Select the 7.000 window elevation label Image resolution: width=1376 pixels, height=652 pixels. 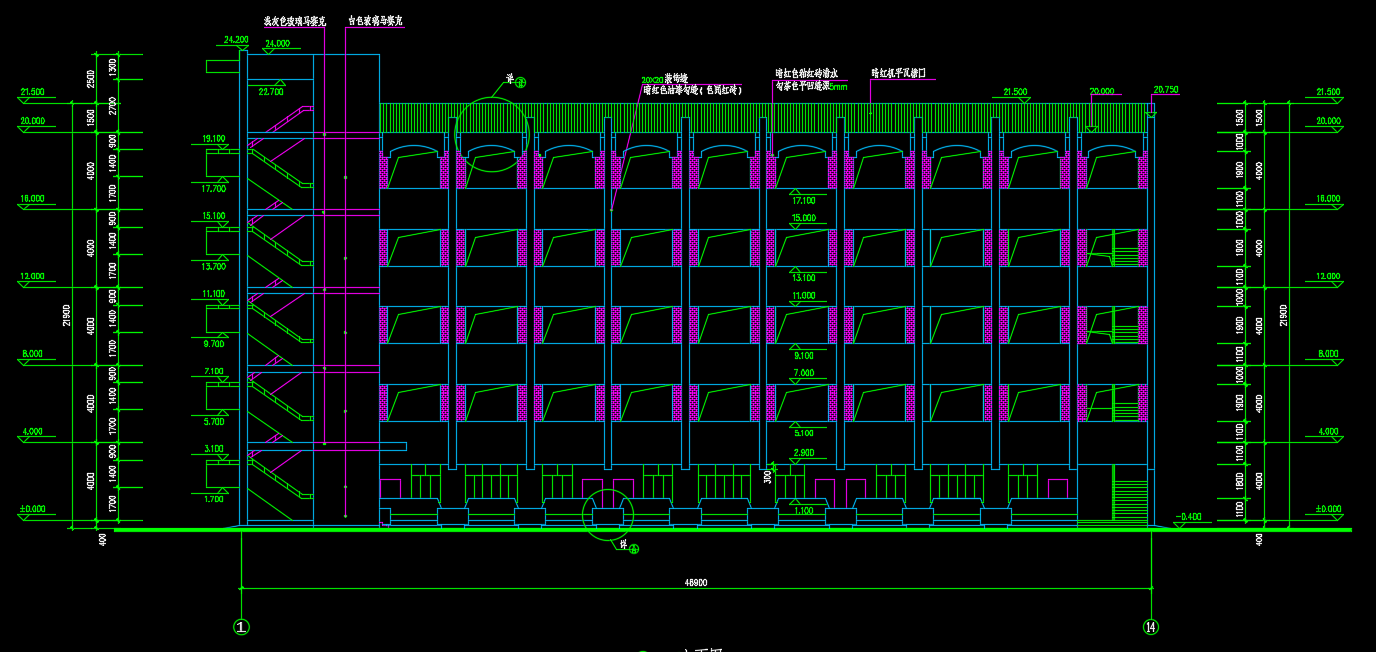click(x=803, y=373)
